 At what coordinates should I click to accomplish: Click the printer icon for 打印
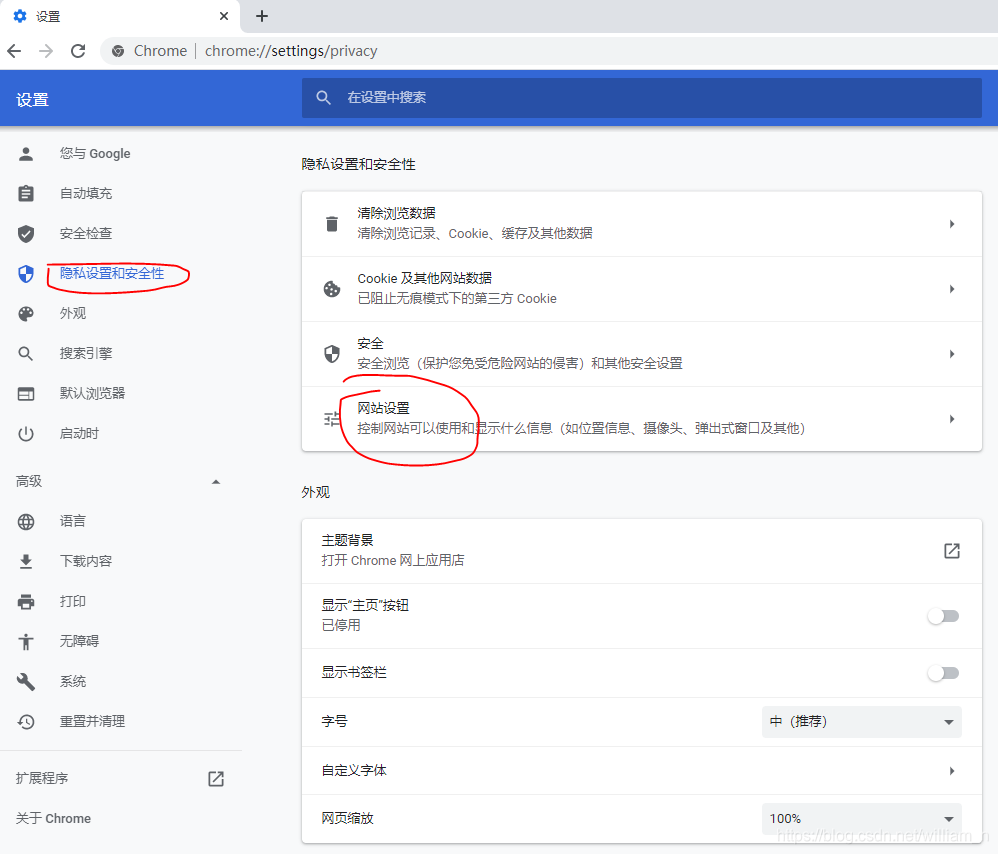click(x=26, y=601)
